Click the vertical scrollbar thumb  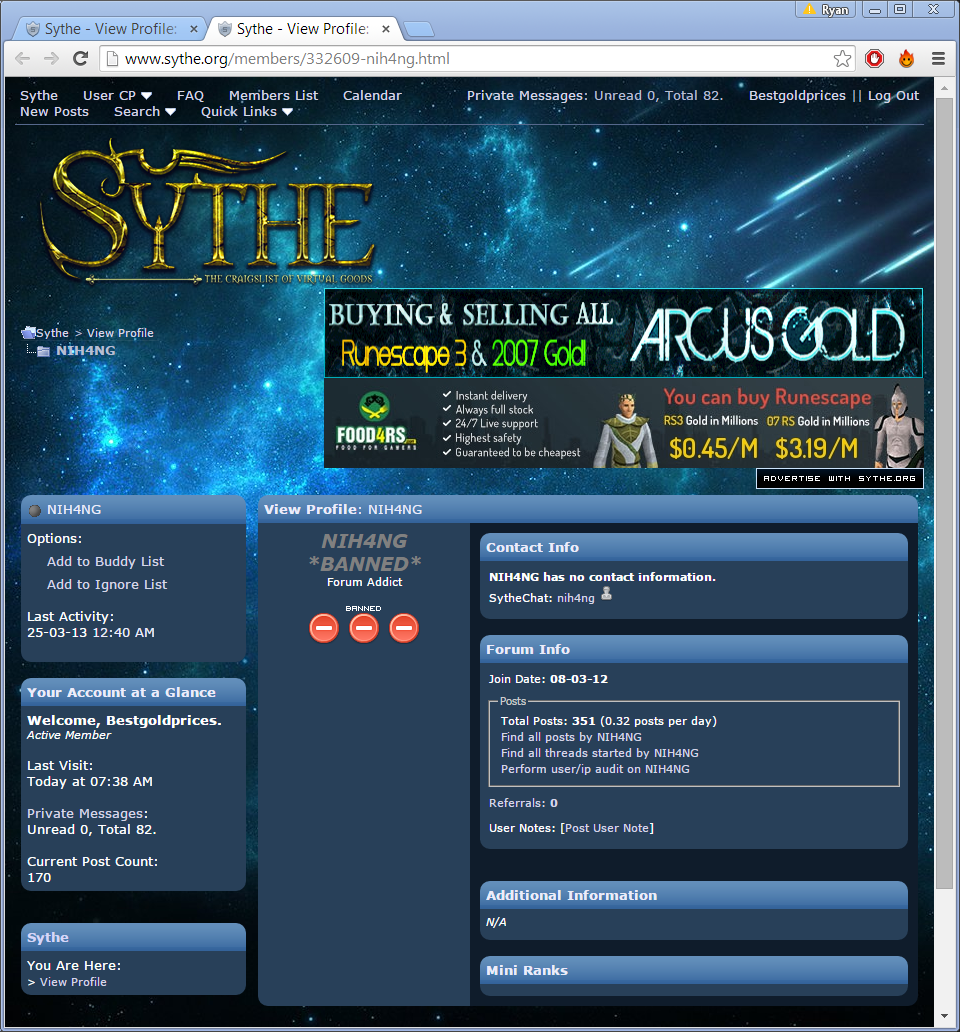tap(944, 494)
